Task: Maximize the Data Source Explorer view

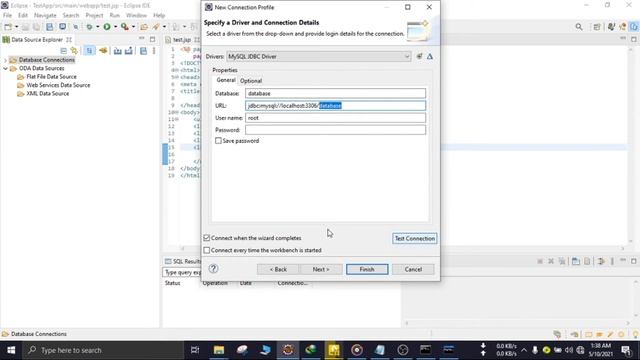Action: [x=152, y=39]
